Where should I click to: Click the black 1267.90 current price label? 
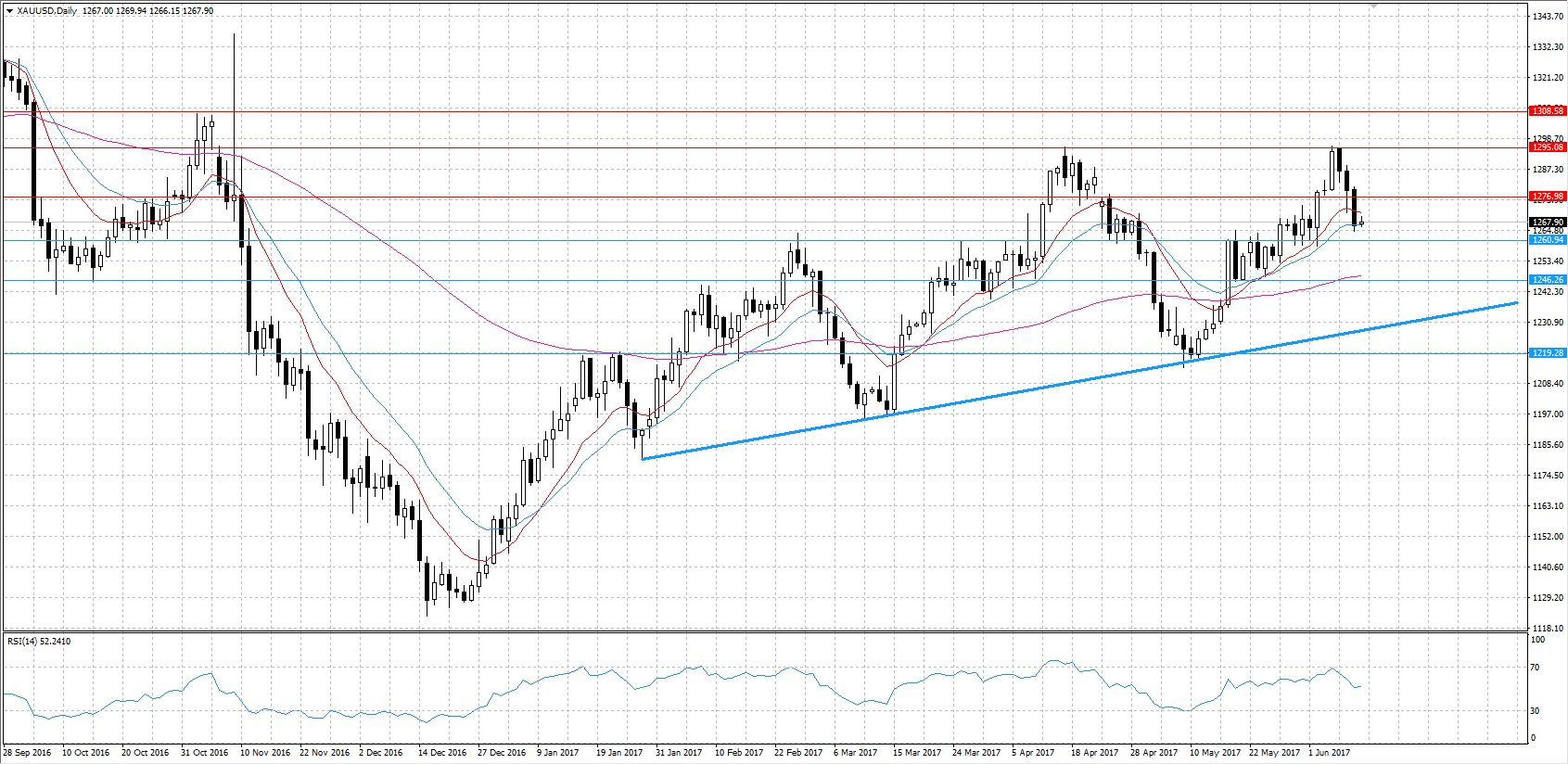tap(1548, 223)
